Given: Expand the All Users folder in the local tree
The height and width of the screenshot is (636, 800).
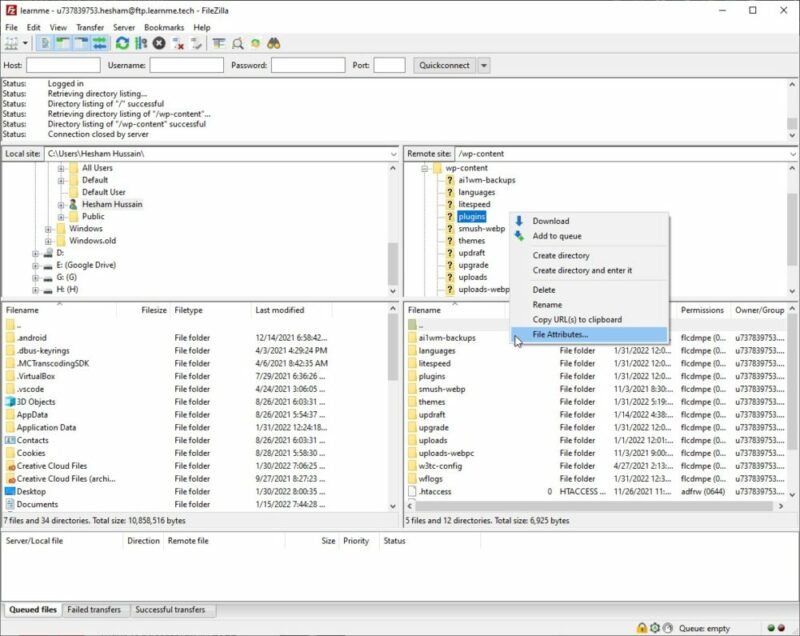Looking at the screenshot, I should (x=61, y=168).
